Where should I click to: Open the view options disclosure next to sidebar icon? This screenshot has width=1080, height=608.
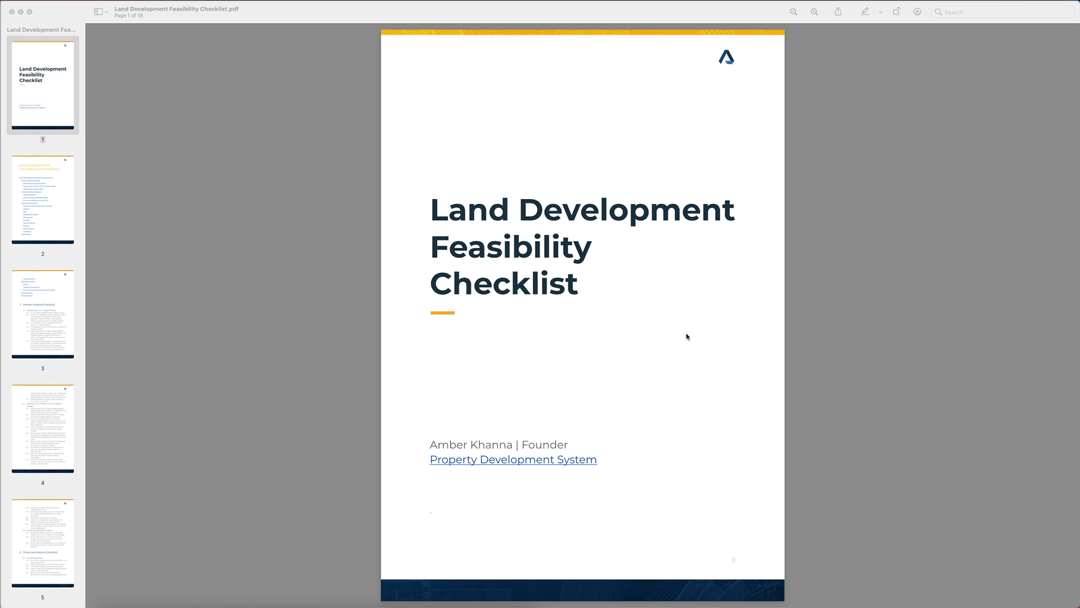pyautogui.click(x=107, y=12)
